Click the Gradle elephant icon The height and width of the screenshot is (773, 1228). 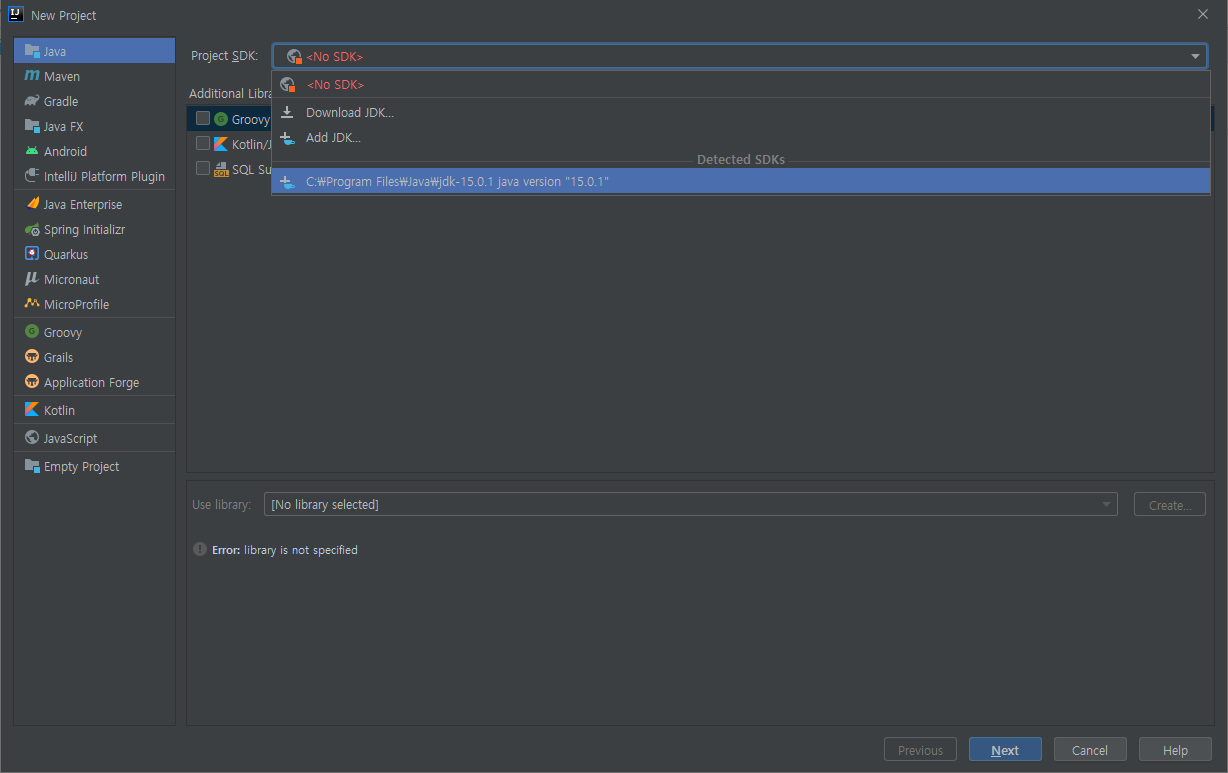click(x=32, y=101)
